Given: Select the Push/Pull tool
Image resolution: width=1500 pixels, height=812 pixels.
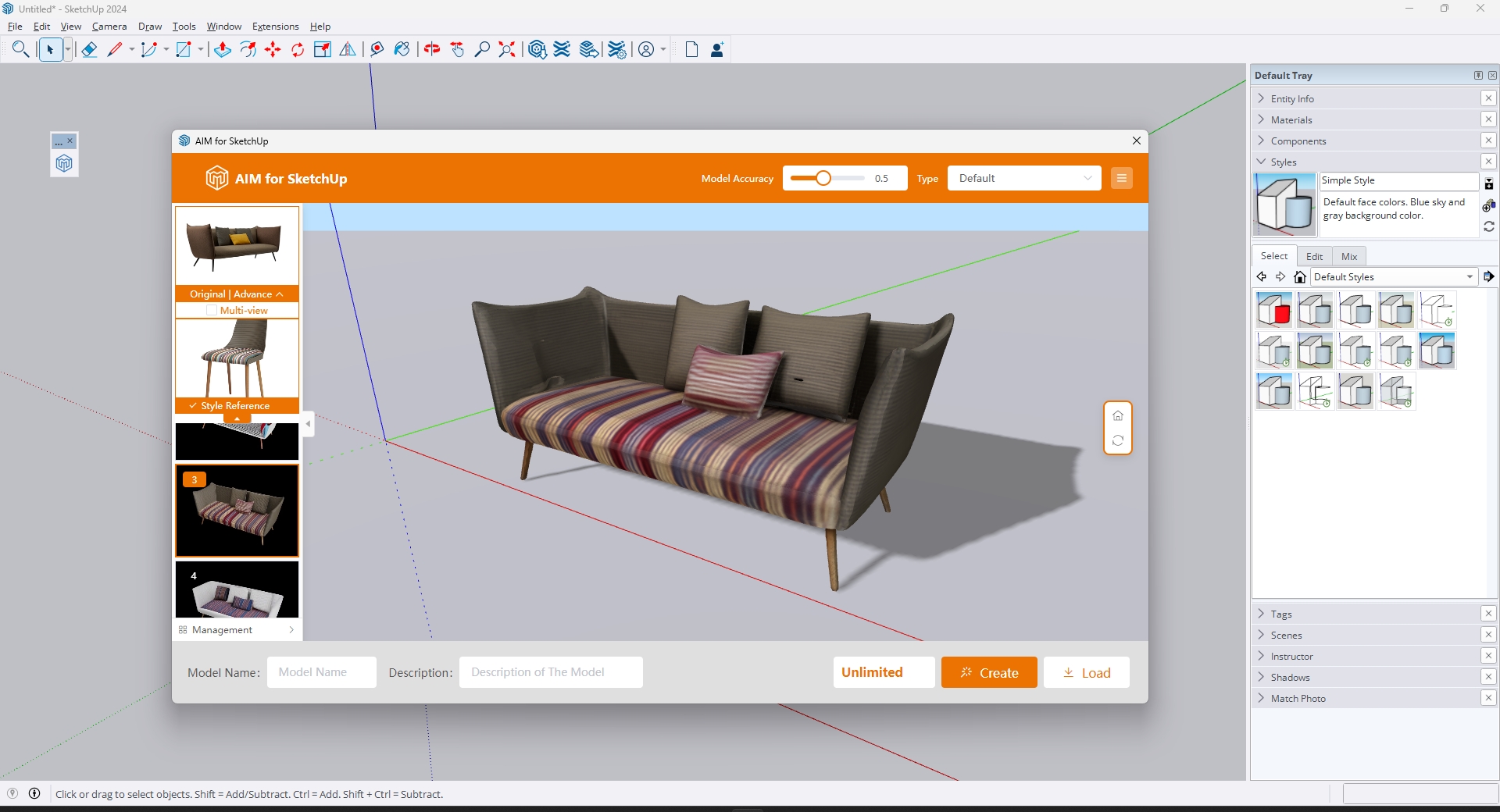Looking at the screenshot, I should click(x=223, y=50).
